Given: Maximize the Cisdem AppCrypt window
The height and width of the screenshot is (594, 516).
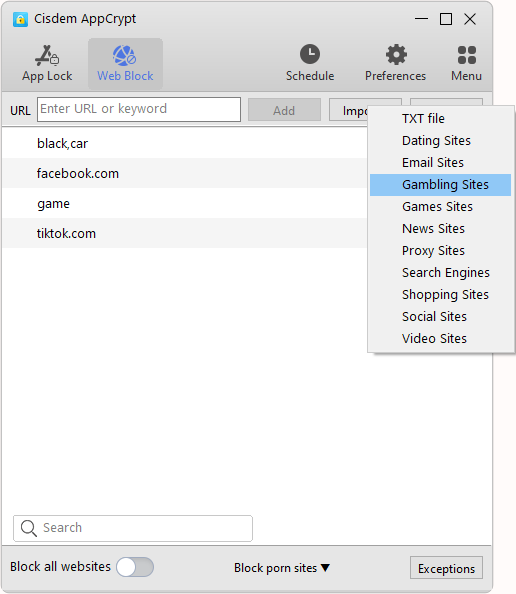Looking at the screenshot, I should pos(446,19).
